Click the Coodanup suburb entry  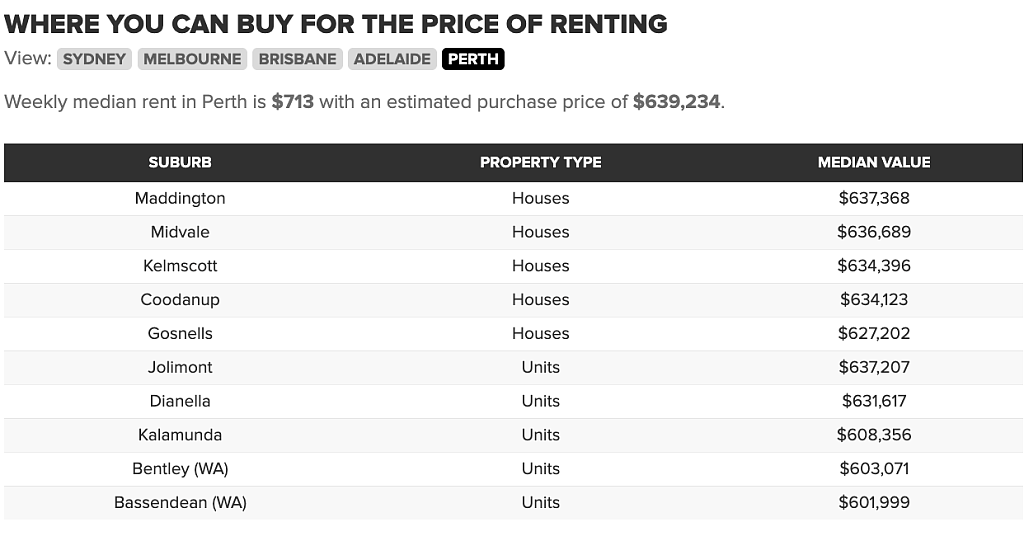(180, 300)
